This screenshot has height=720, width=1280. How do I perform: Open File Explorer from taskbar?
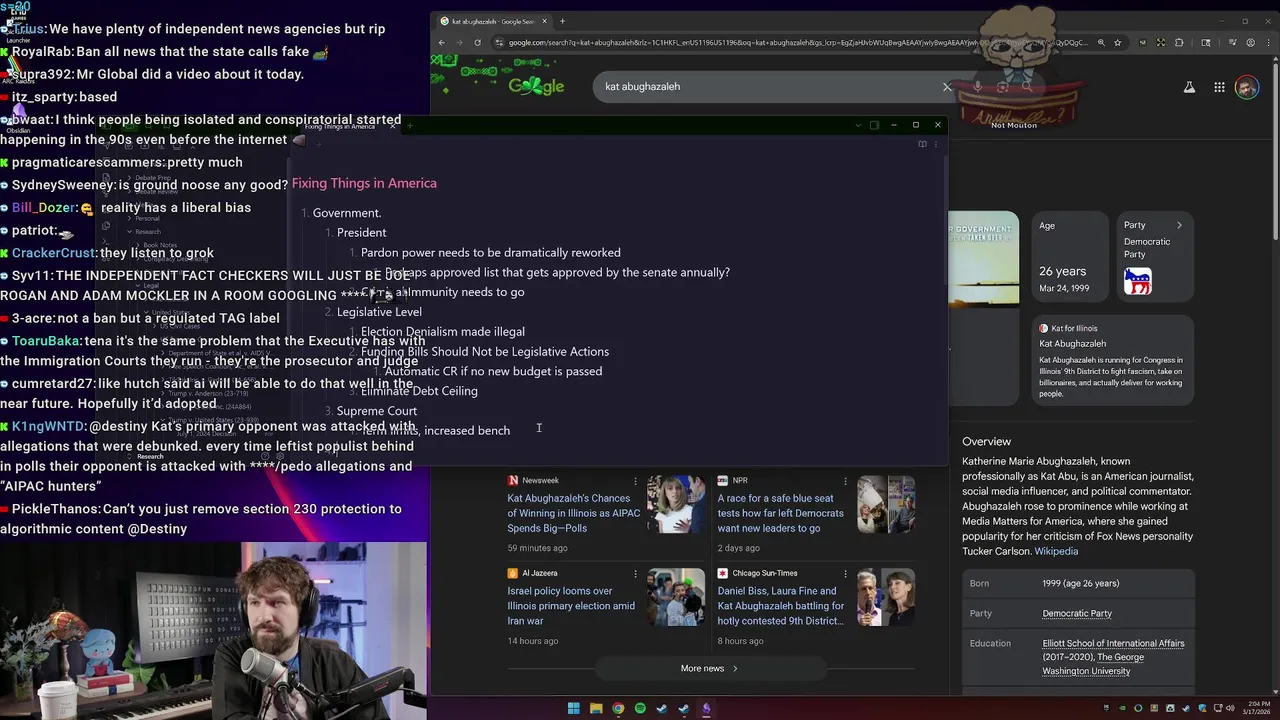596,709
